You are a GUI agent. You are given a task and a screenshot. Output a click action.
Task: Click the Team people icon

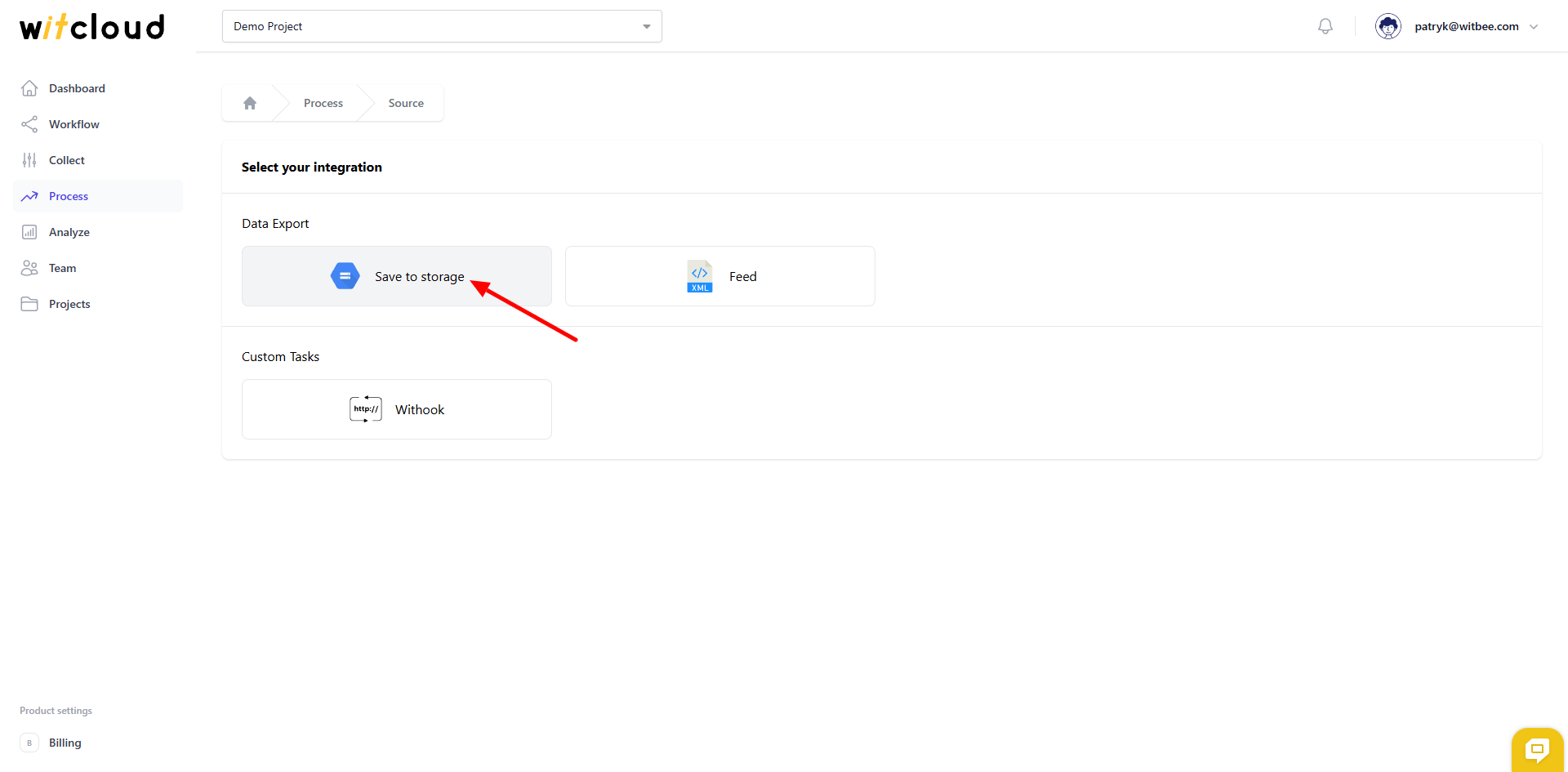click(x=29, y=268)
